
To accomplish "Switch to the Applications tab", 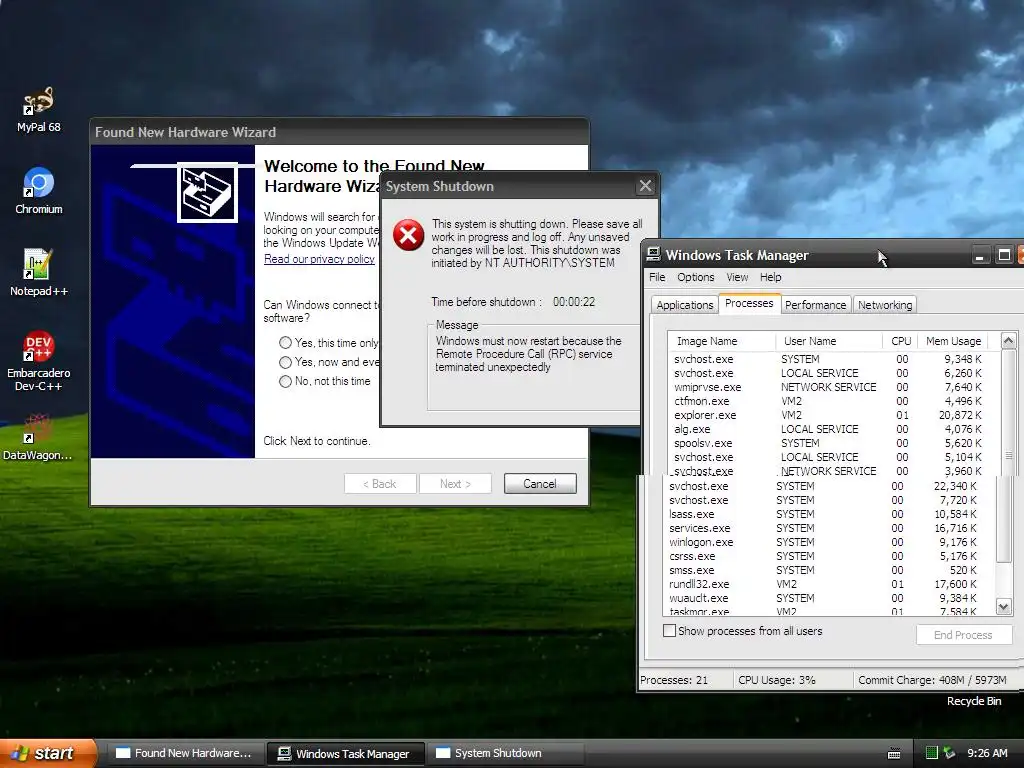I will pyautogui.click(x=684, y=305).
